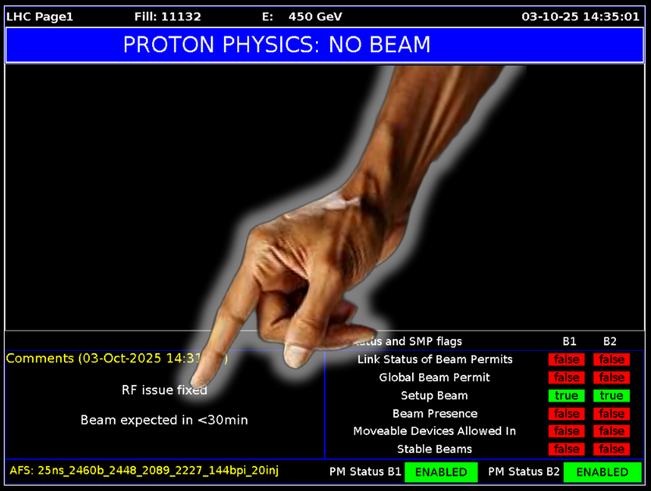This screenshot has width=651, height=491.
Task: Click 'Beam expected in <30min' message
Action: coord(164,420)
